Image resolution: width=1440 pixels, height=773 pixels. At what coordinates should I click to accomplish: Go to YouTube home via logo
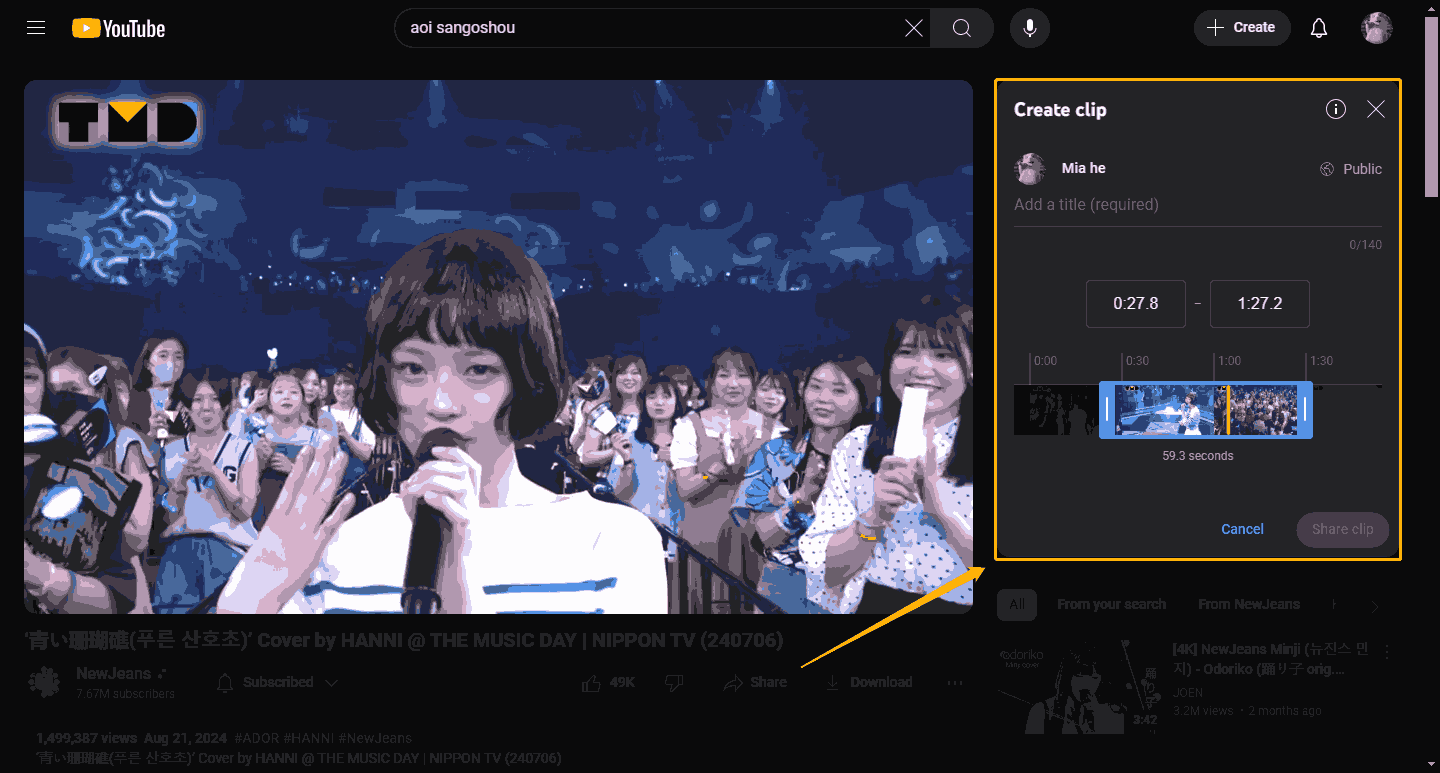119,28
